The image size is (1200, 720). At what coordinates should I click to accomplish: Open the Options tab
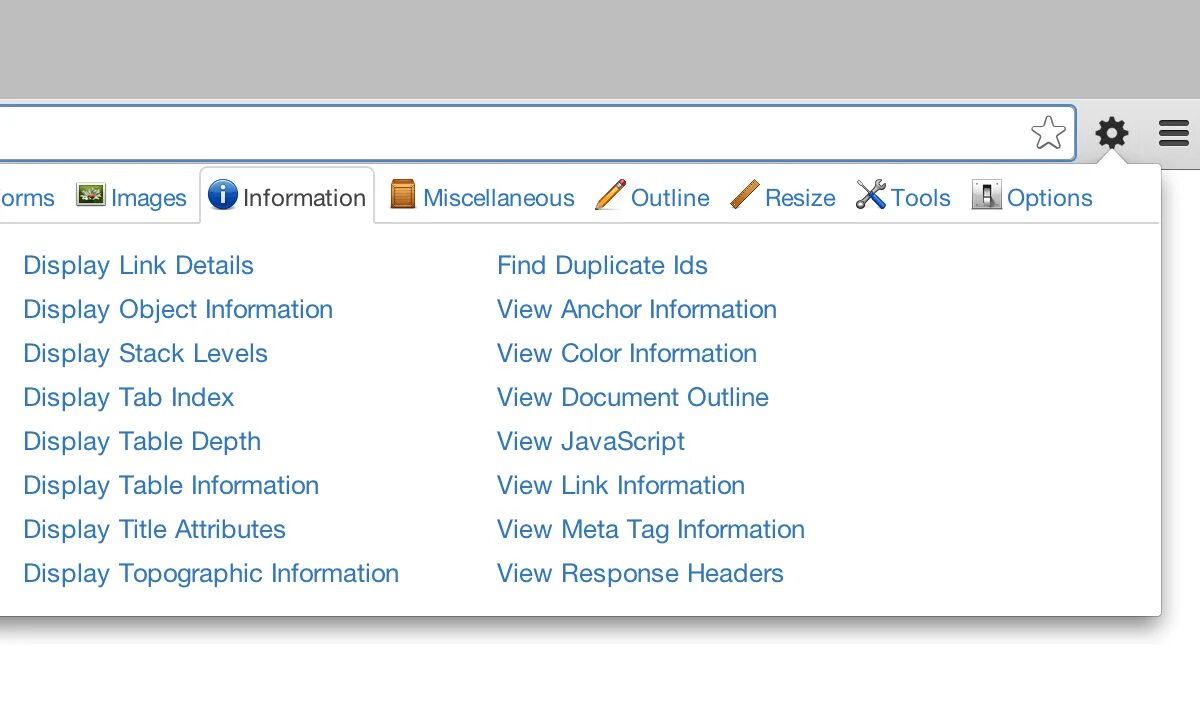point(1049,198)
